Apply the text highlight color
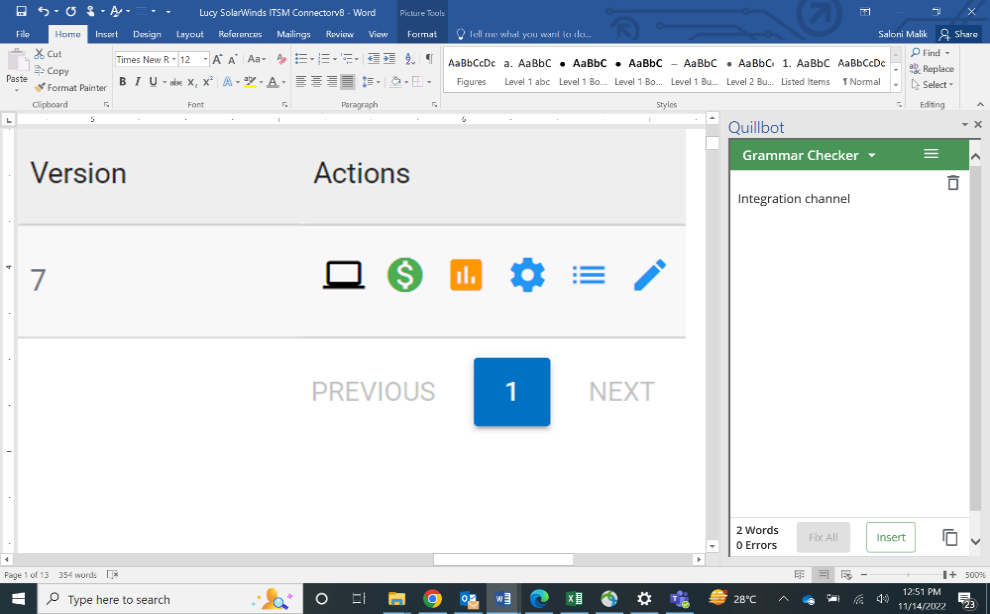Screen dimensions: 990x614 click(250, 81)
